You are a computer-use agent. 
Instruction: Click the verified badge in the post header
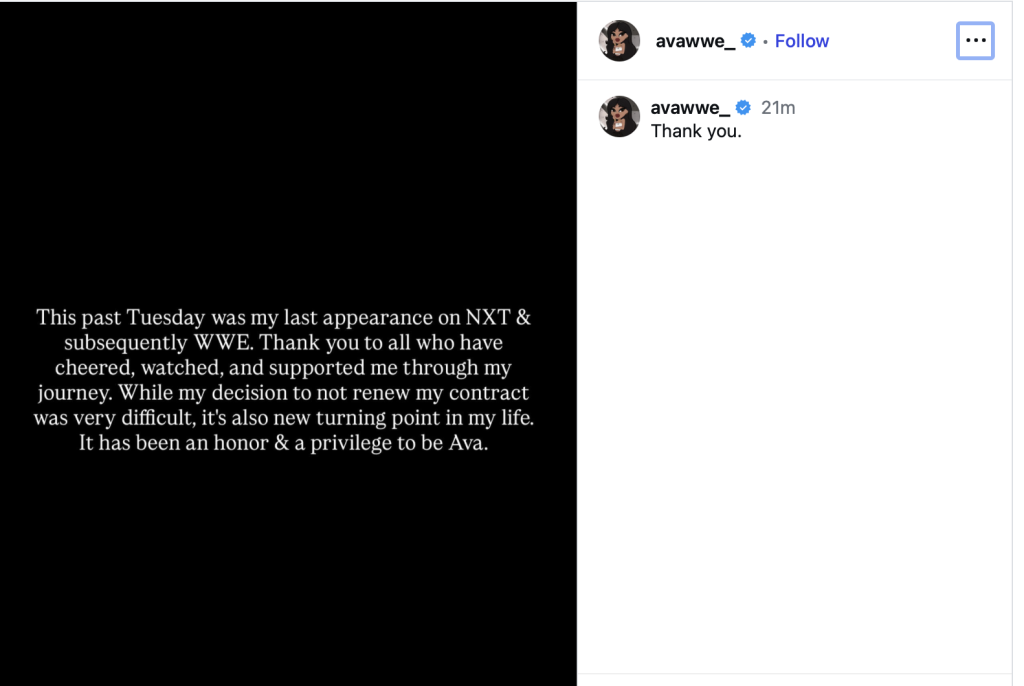pyautogui.click(x=747, y=41)
